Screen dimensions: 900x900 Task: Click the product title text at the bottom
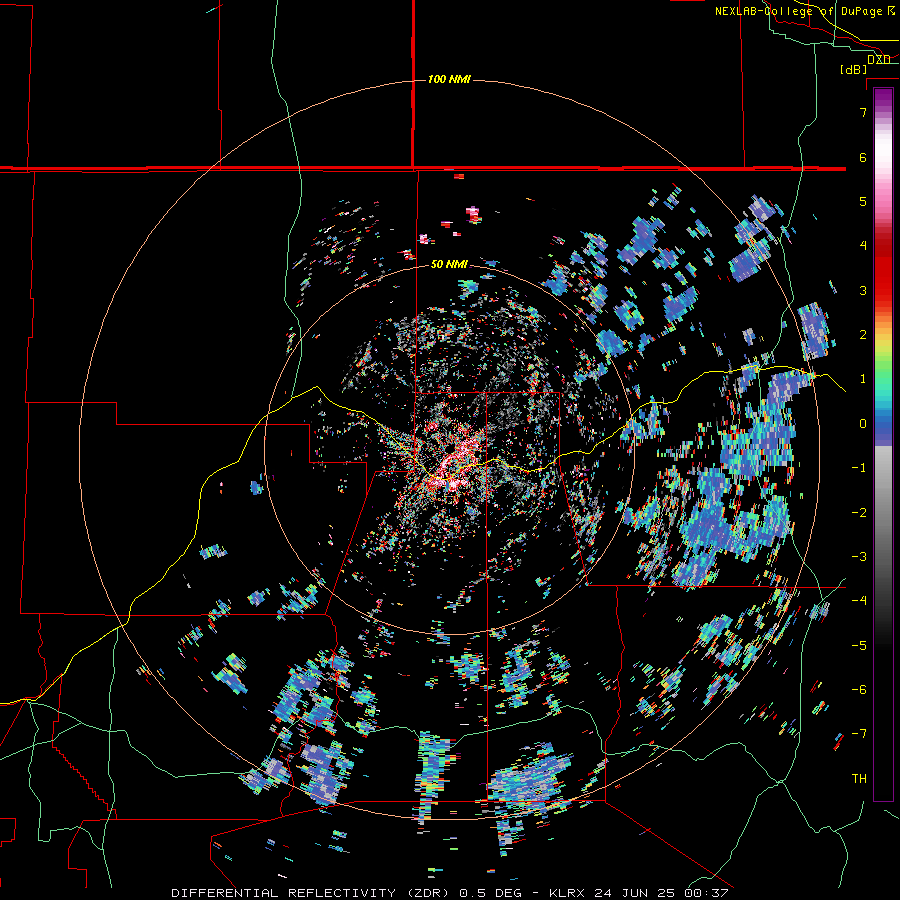point(449,893)
